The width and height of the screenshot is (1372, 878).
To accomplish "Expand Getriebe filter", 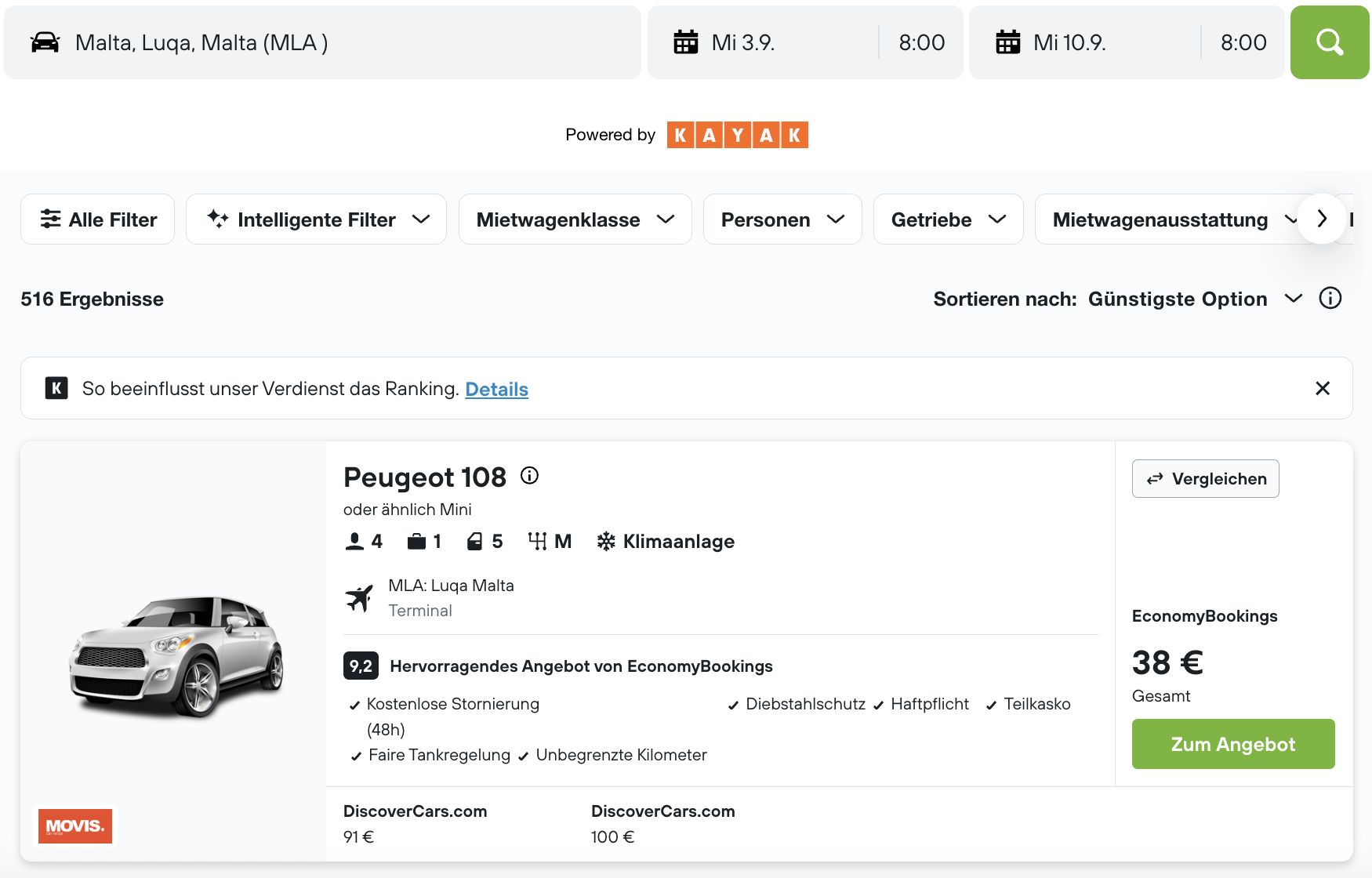I will point(948,219).
